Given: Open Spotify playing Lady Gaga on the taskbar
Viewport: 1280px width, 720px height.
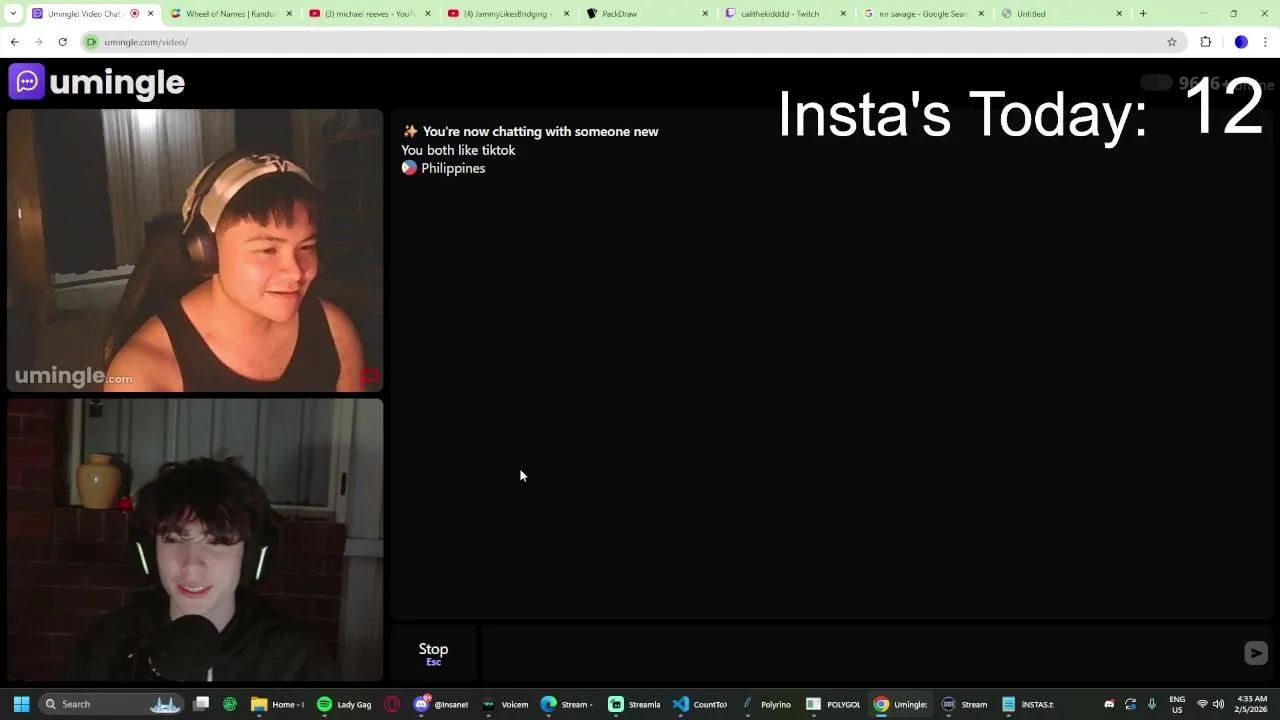Looking at the screenshot, I should 344,704.
